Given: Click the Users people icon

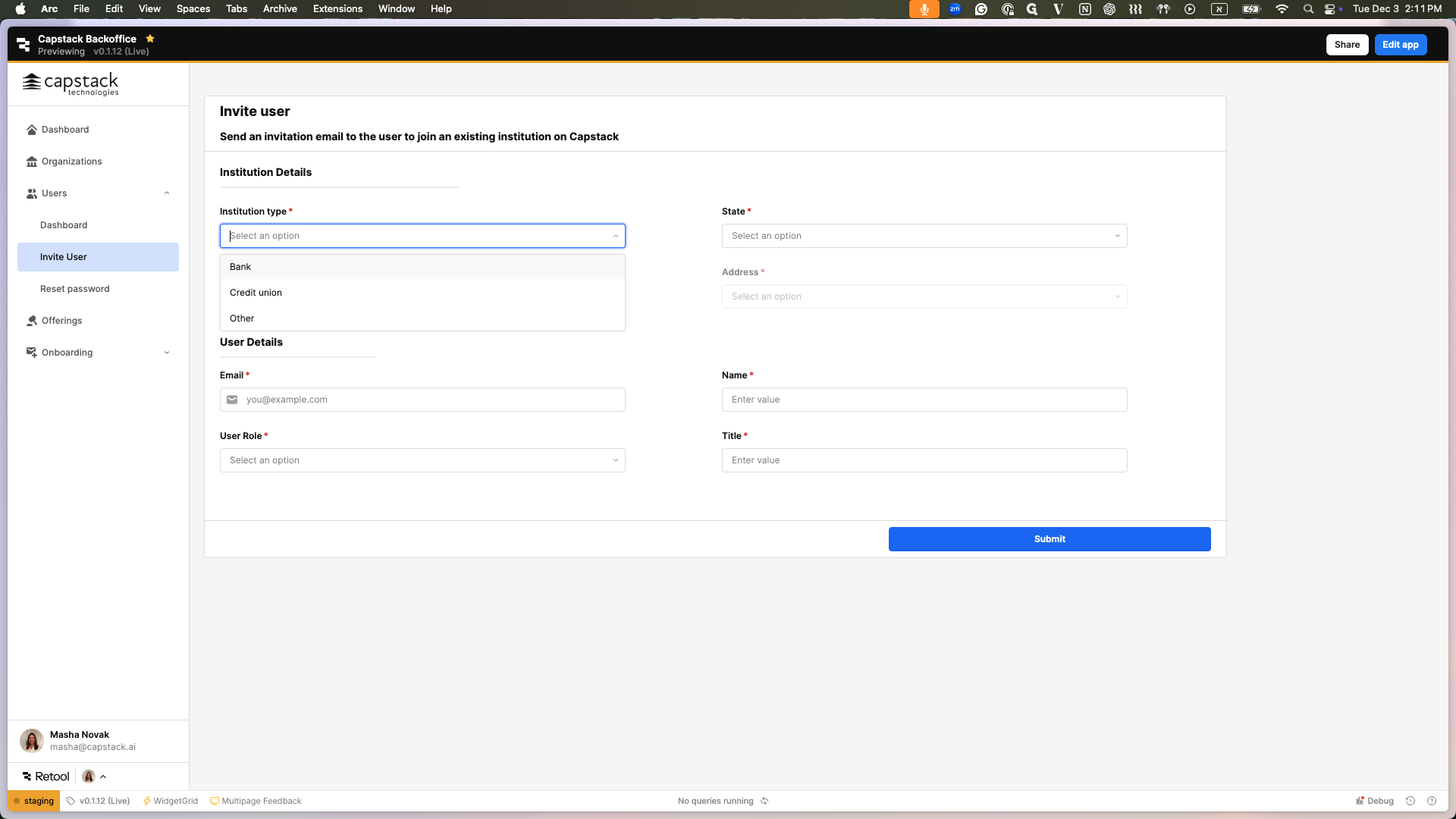Looking at the screenshot, I should [32, 193].
